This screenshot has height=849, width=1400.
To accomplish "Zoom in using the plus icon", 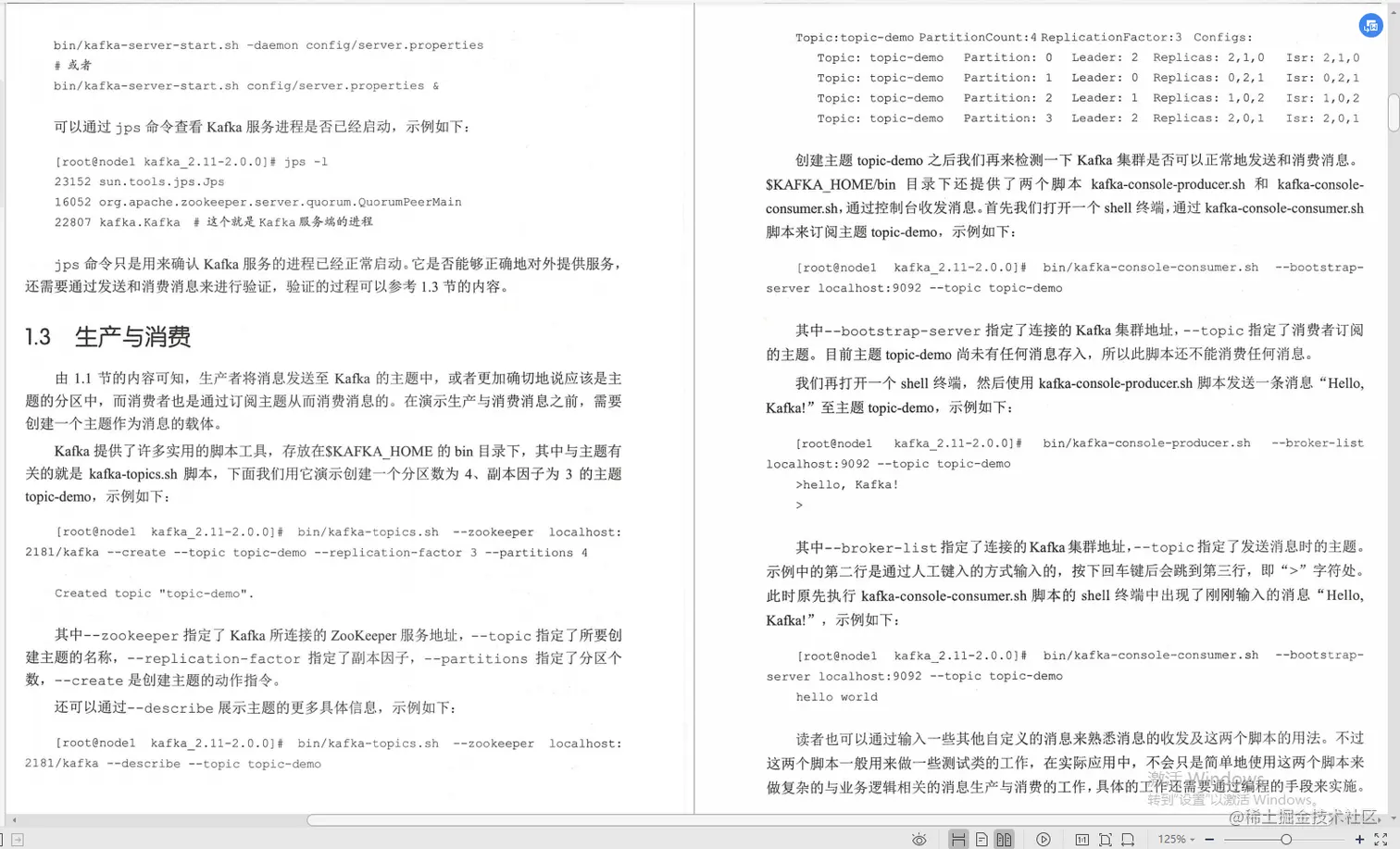I will coord(1360,839).
